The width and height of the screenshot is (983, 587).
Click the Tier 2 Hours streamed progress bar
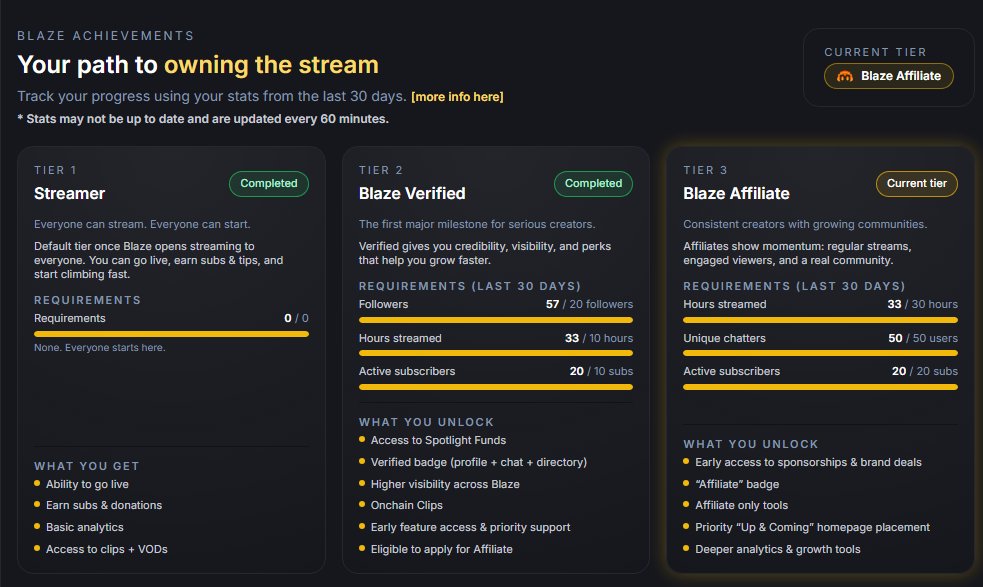(496, 353)
